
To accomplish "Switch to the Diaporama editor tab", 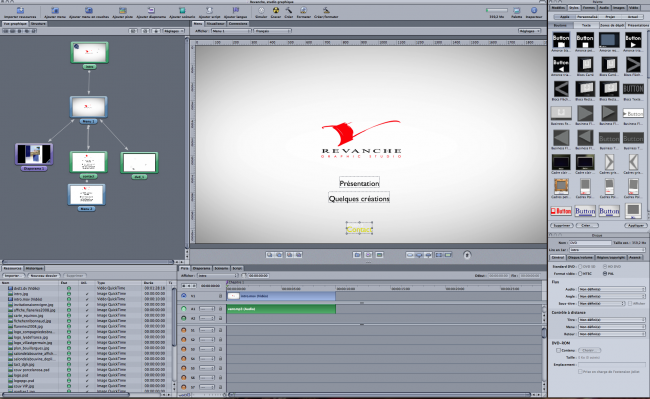I will coord(201,268).
